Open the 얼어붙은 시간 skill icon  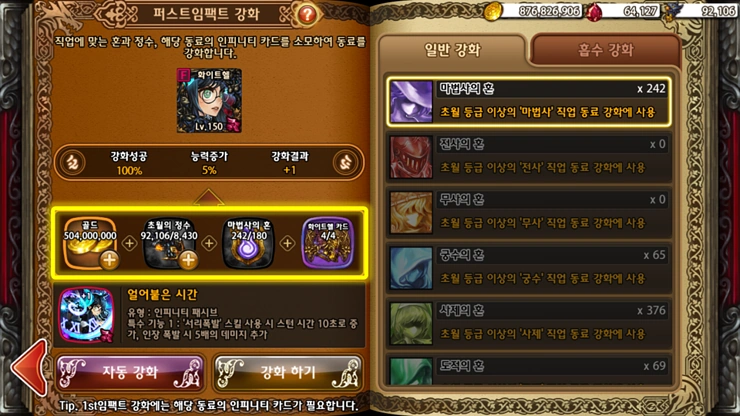click(x=87, y=315)
